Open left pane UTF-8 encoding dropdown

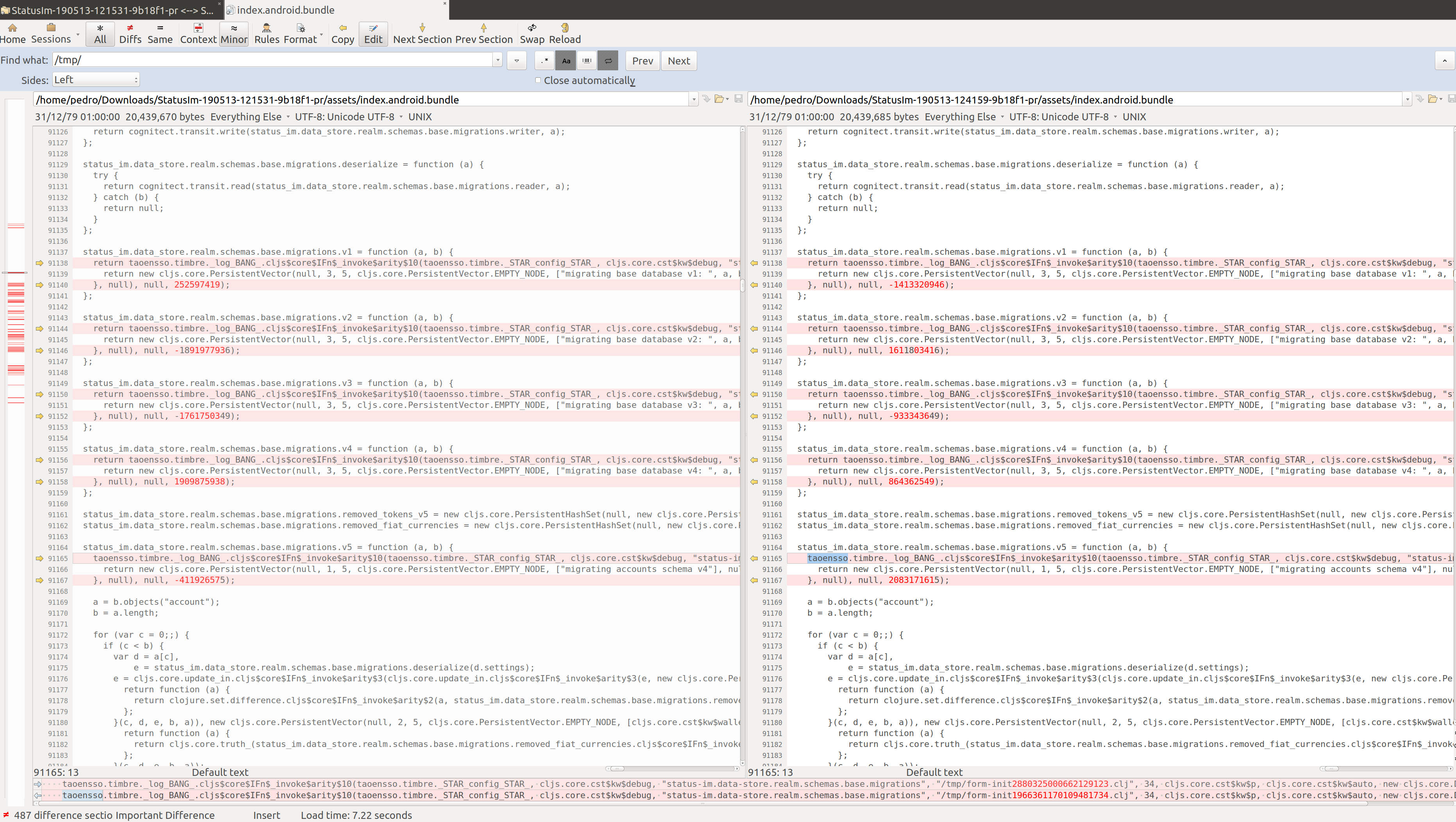coord(349,116)
